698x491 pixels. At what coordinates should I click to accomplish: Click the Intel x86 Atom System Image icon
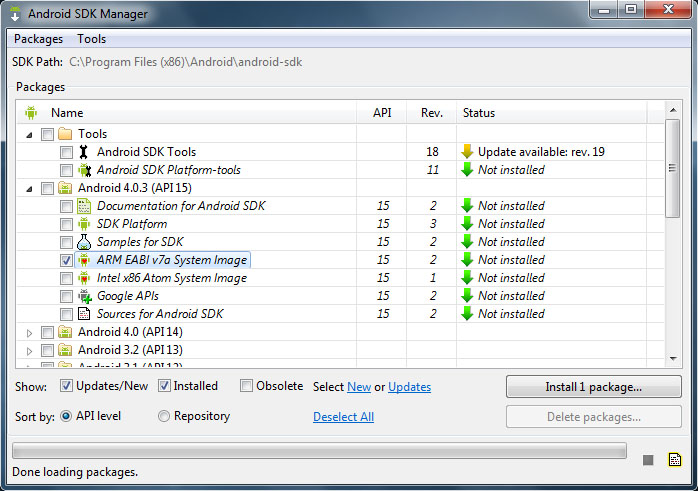pos(84,278)
